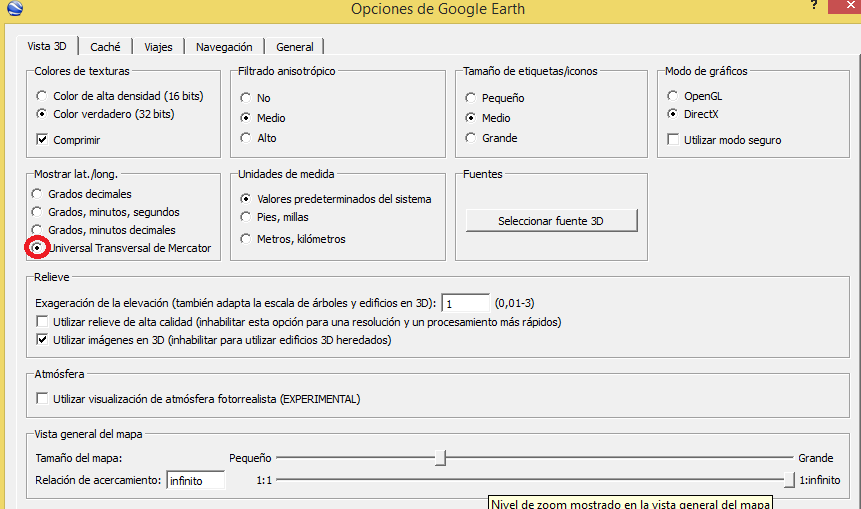The height and width of the screenshot is (509, 861).
Task: Select Metros, kilómetros units
Action: coord(245,239)
